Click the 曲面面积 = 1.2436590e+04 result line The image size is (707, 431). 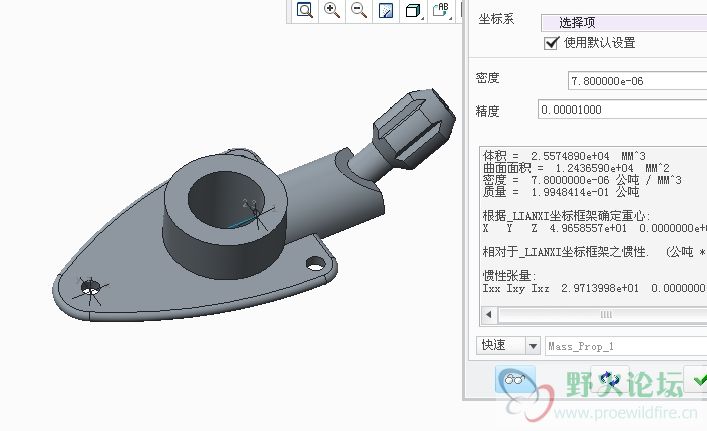576,168
